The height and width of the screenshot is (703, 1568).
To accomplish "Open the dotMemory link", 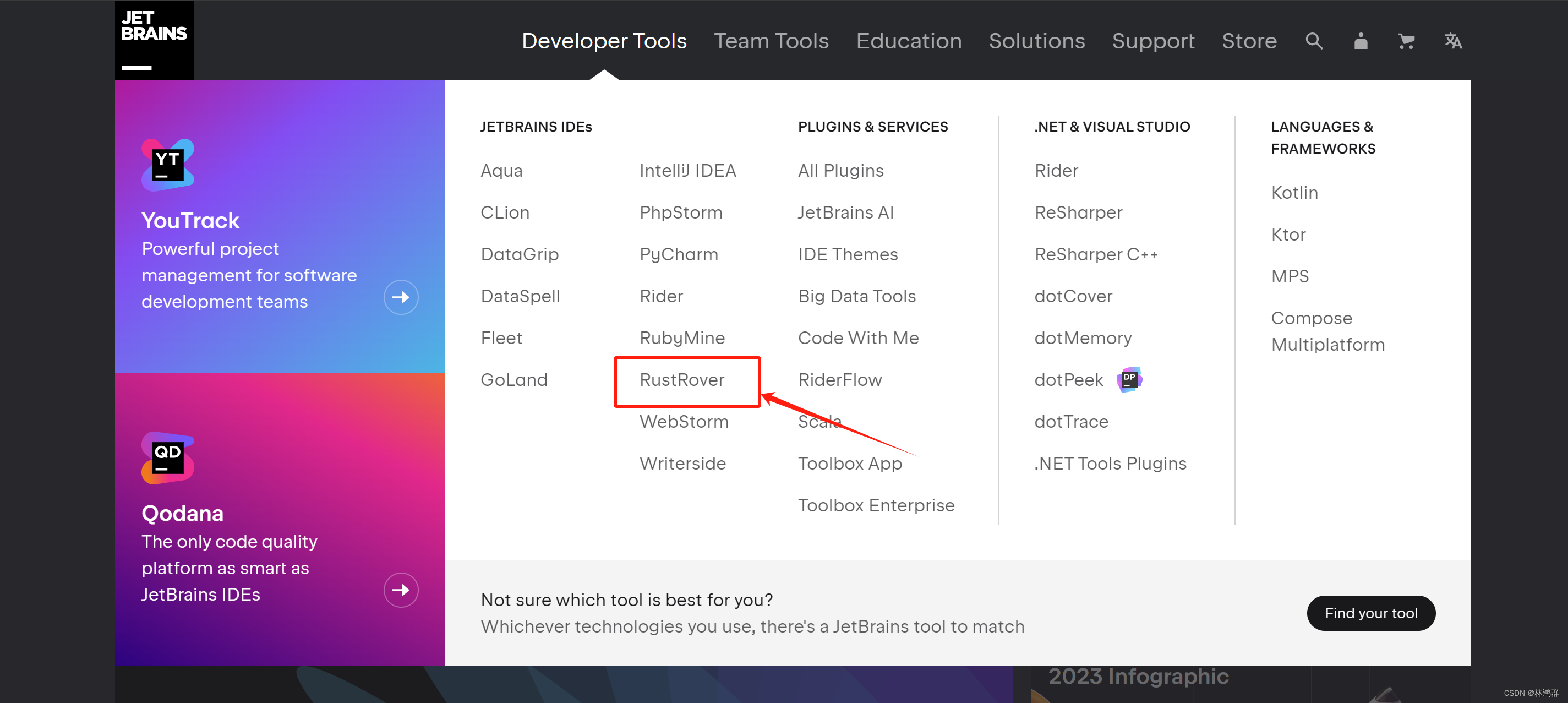I will 1083,338.
